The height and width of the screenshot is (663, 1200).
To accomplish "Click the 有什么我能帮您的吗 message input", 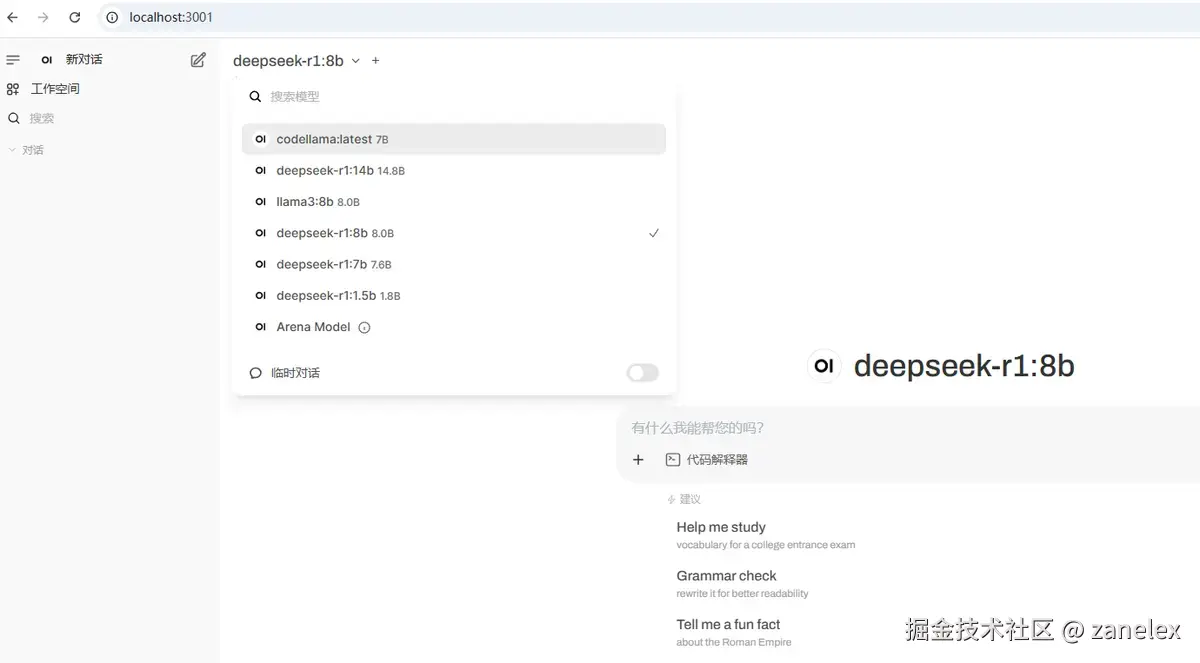I will [x=910, y=428].
